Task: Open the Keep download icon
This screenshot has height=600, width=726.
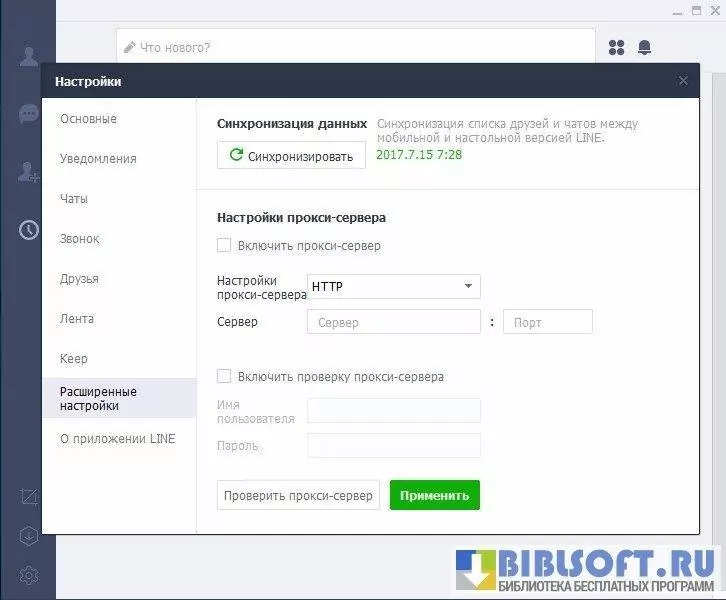Action: (x=29, y=535)
